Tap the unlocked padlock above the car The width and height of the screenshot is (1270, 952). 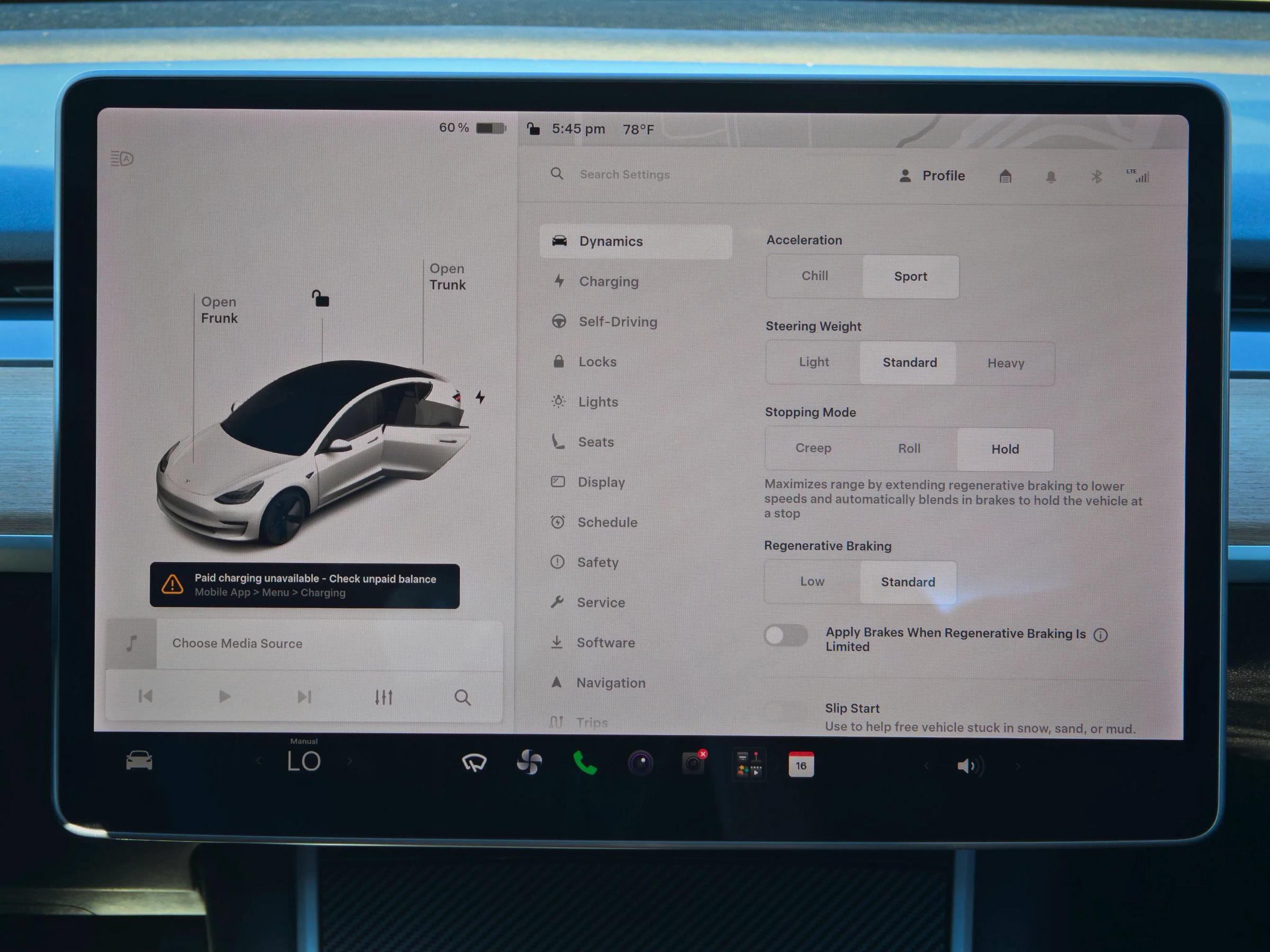(320, 298)
